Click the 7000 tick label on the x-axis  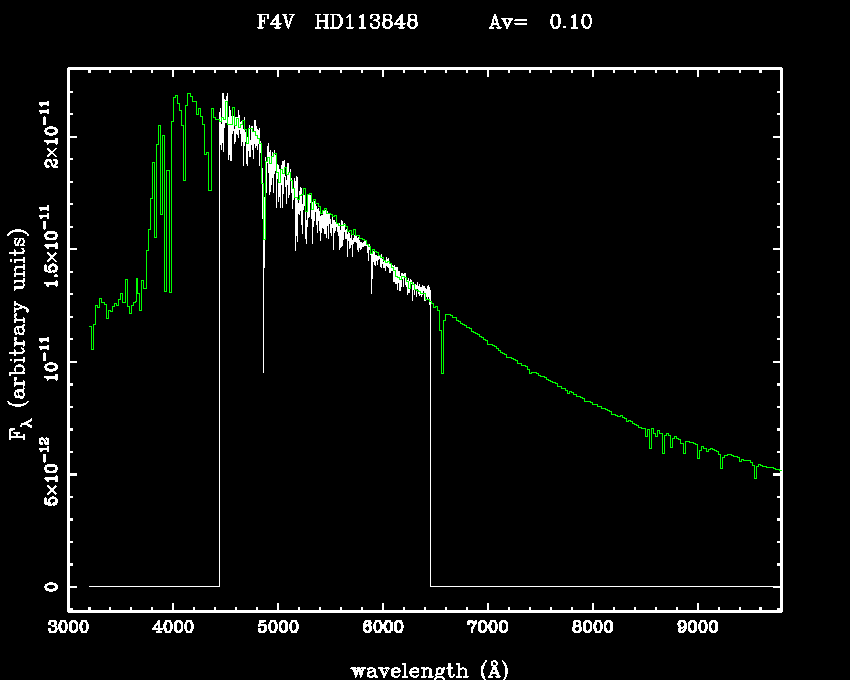point(487,628)
